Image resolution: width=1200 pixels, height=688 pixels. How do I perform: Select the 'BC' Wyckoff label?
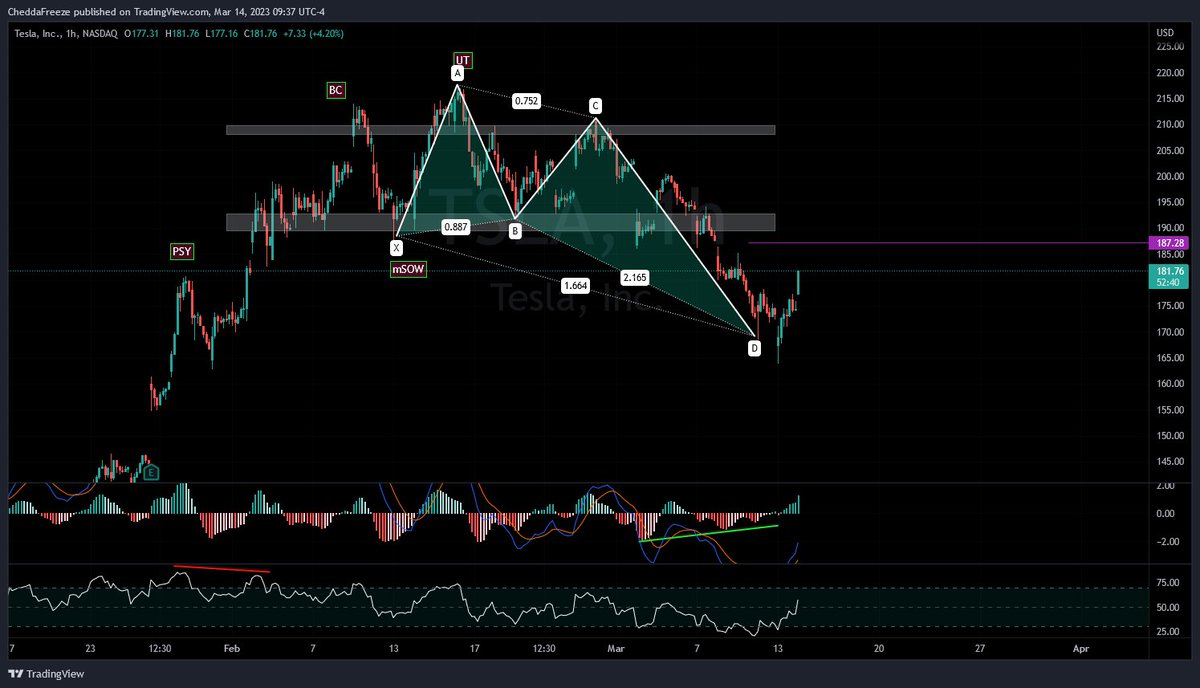point(336,91)
